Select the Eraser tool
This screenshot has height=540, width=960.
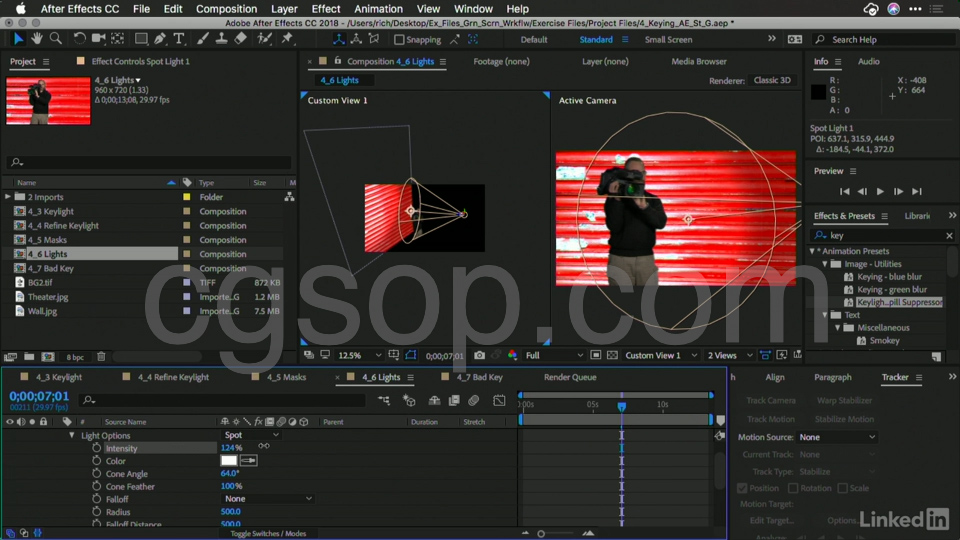241,39
